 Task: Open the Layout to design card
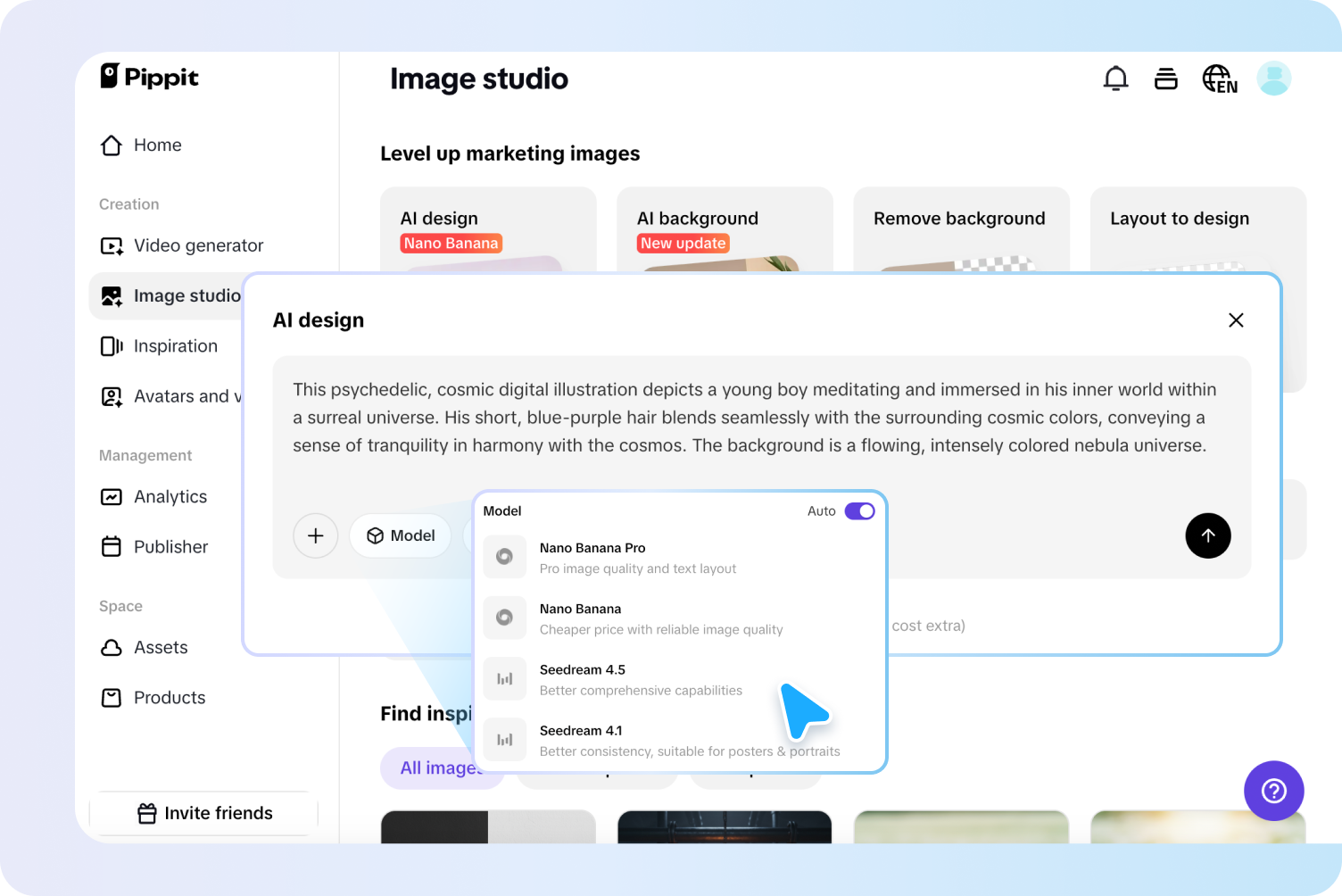pyautogui.click(x=1198, y=228)
